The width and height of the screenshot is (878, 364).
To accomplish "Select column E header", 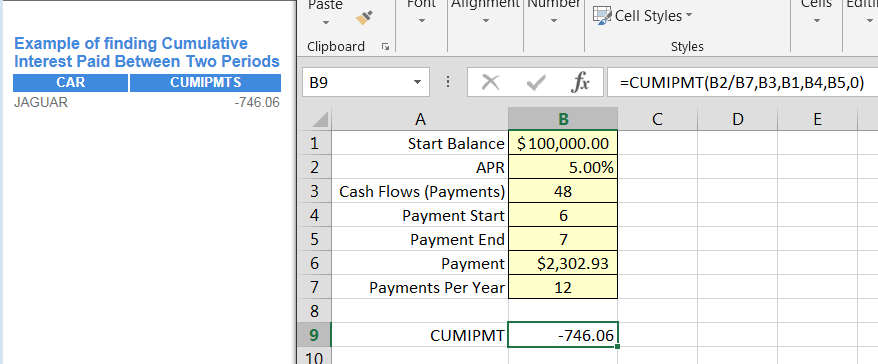I will [x=817, y=119].
